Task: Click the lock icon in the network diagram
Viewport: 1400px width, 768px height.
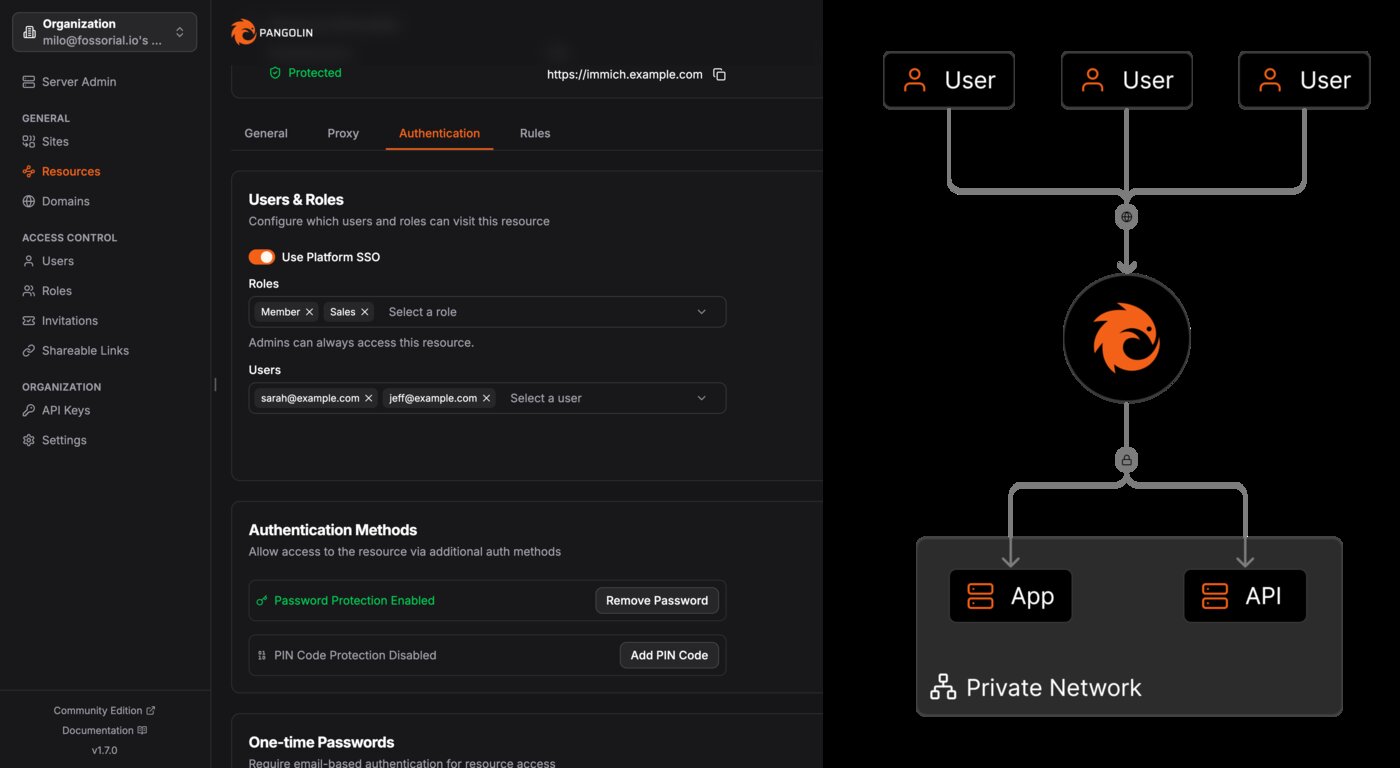Action: click(1127, 461)
